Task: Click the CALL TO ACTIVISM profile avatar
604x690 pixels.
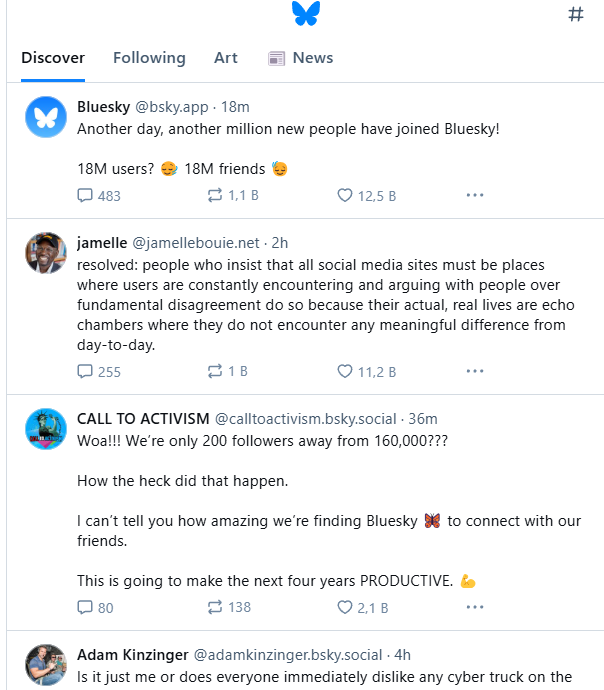Action: [46, 429]
